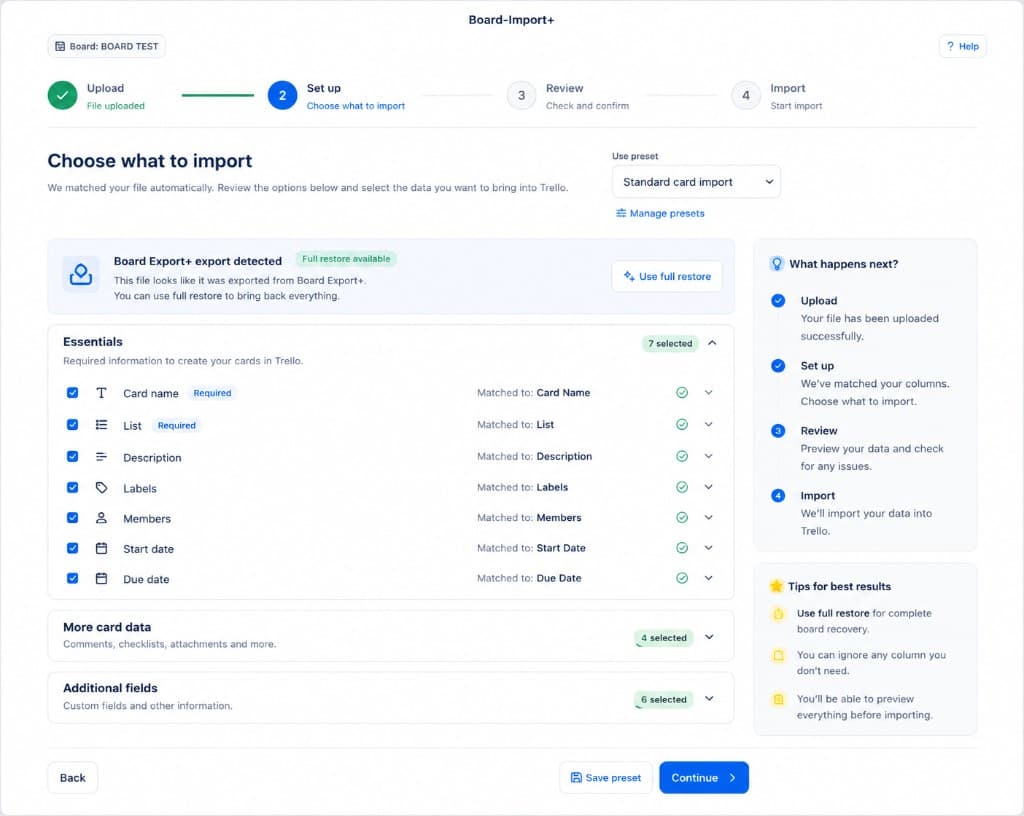Click the star icon beside Tips for best results
Viewport: 1024px width, 816px height.
776,586
